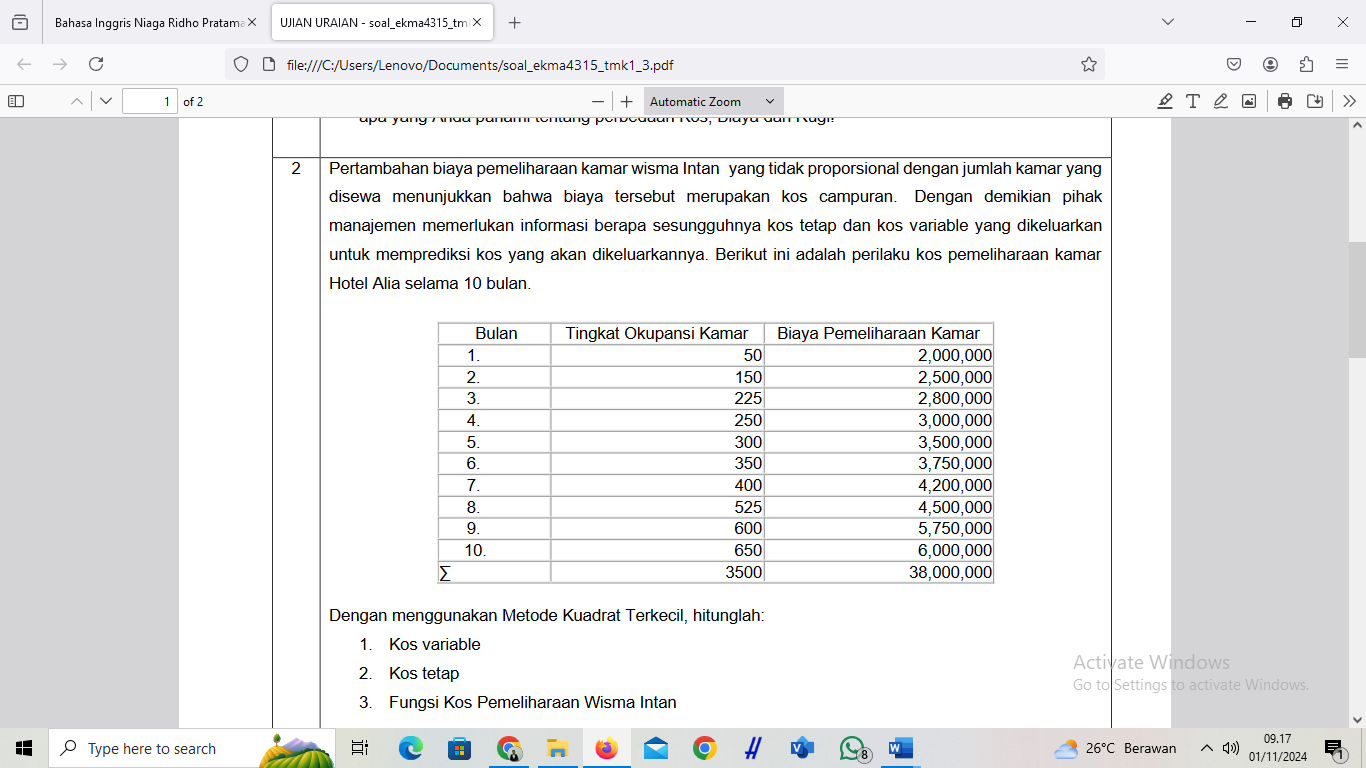This screenshot has width=1366, height=768.
Task: Open the Extensions menu
Action: (x=1306, y=64)
